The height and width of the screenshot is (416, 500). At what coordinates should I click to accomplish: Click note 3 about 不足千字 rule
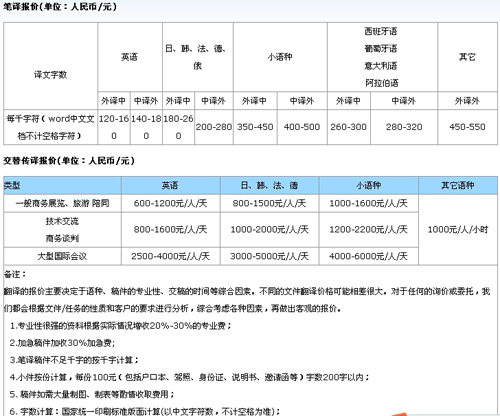(x=74, y=360)
